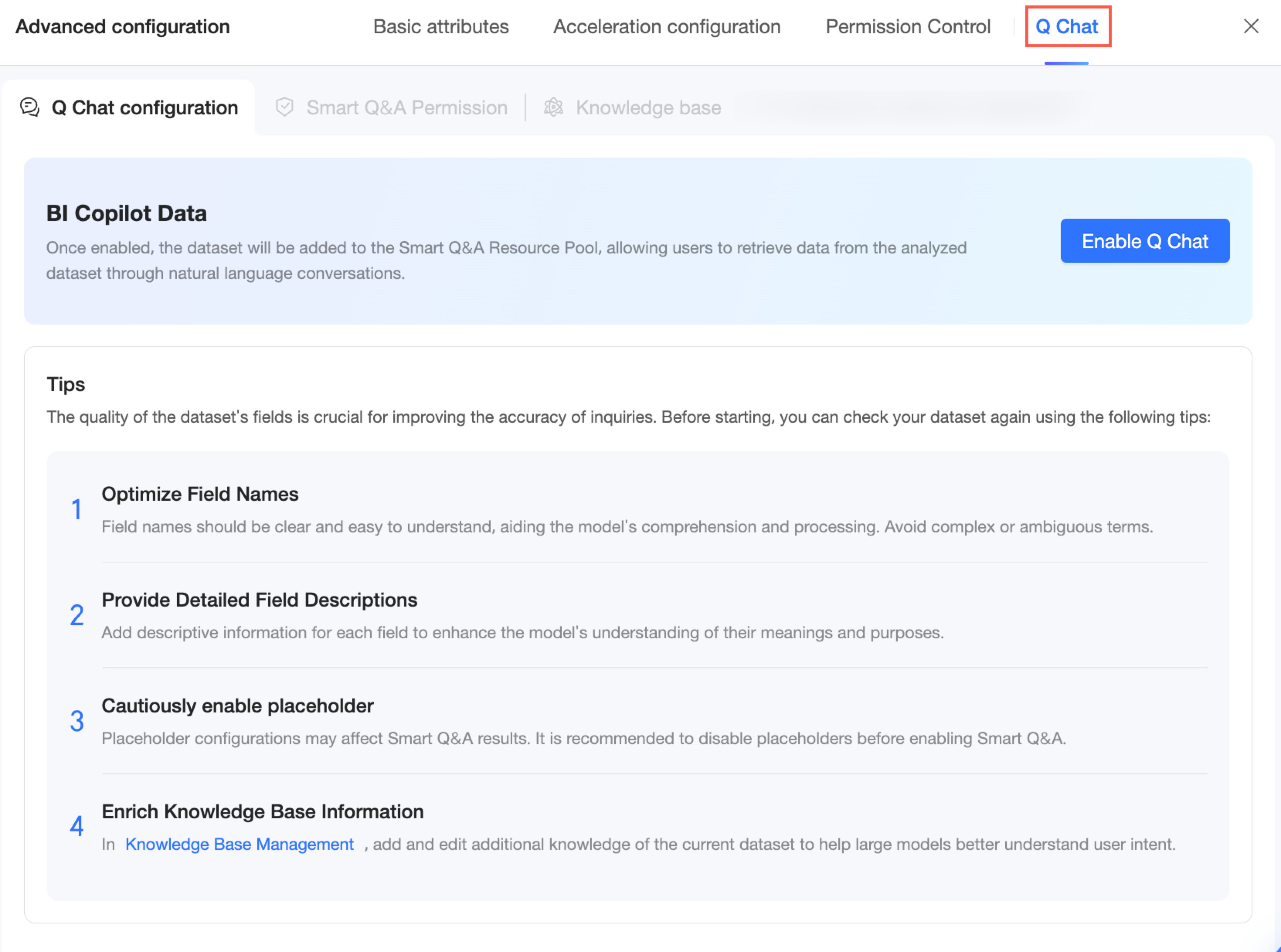Screen dimensions: 1281x952
Task: Click the tip number 1
Action: (x=76, y=510)
